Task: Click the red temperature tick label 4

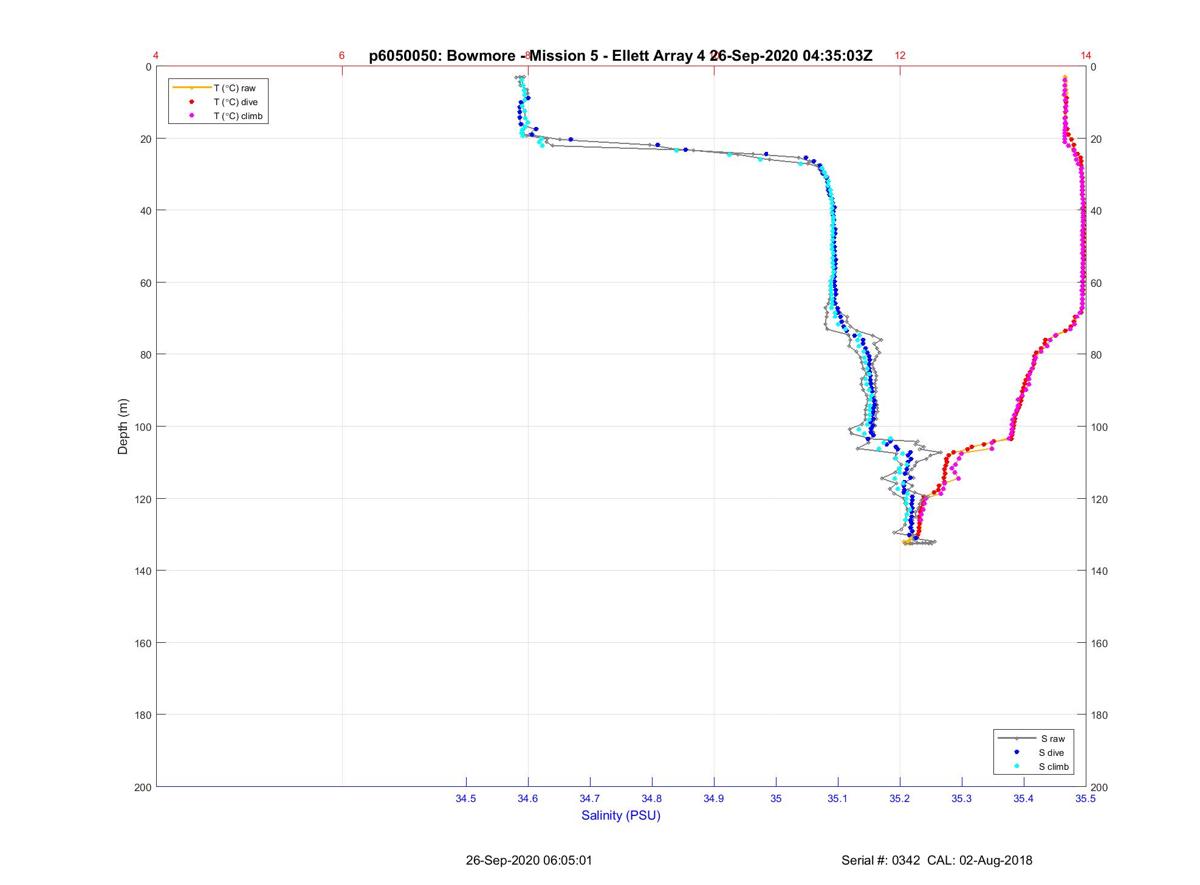Action: (156, 56)
